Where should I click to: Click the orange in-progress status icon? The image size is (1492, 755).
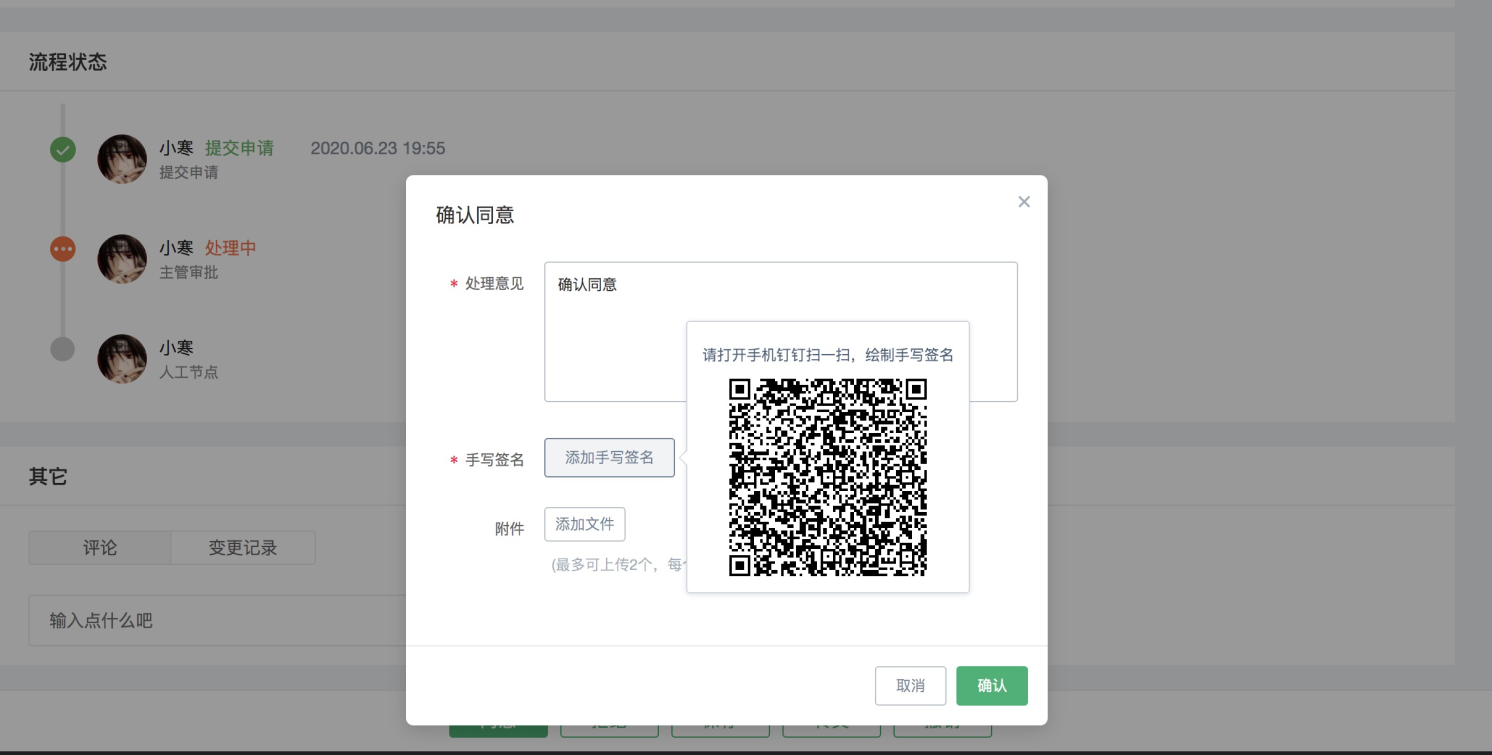(63, 249)
